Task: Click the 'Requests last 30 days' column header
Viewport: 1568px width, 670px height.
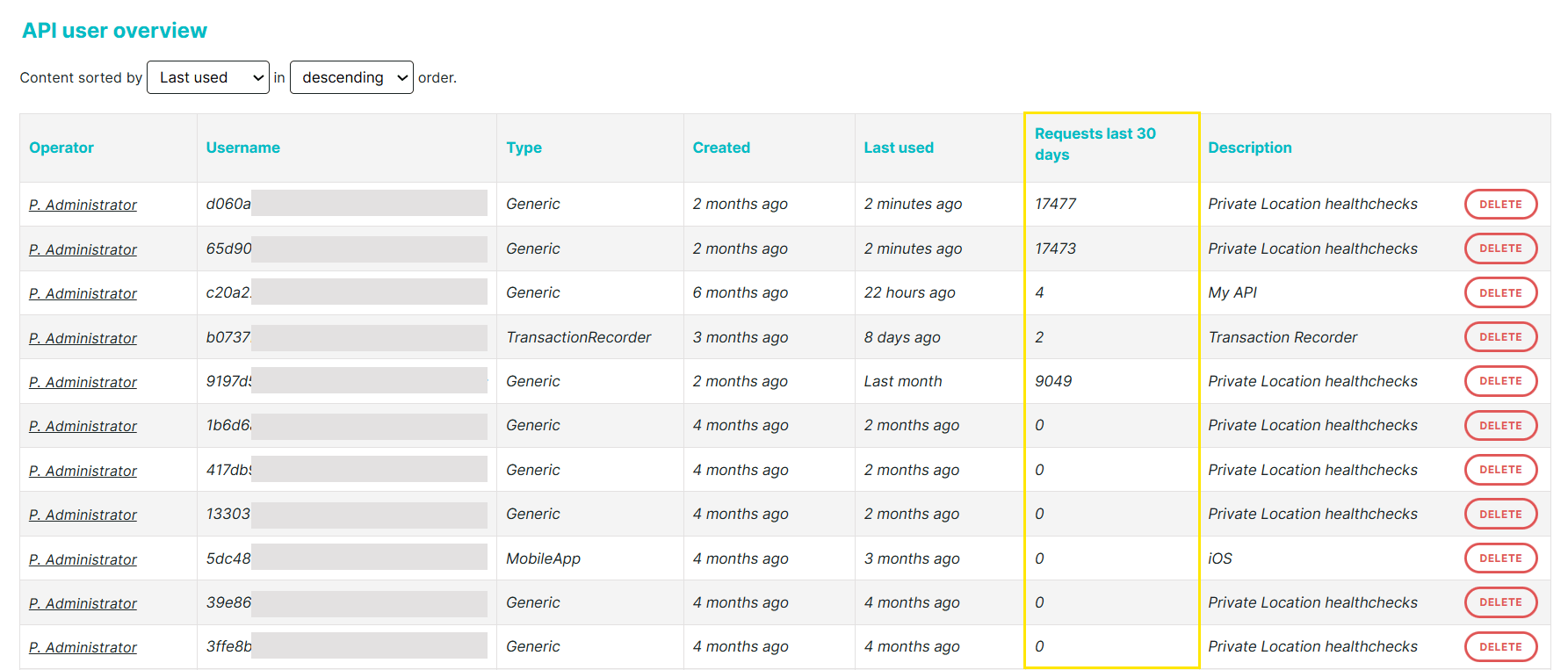Action: point(1095,144)
